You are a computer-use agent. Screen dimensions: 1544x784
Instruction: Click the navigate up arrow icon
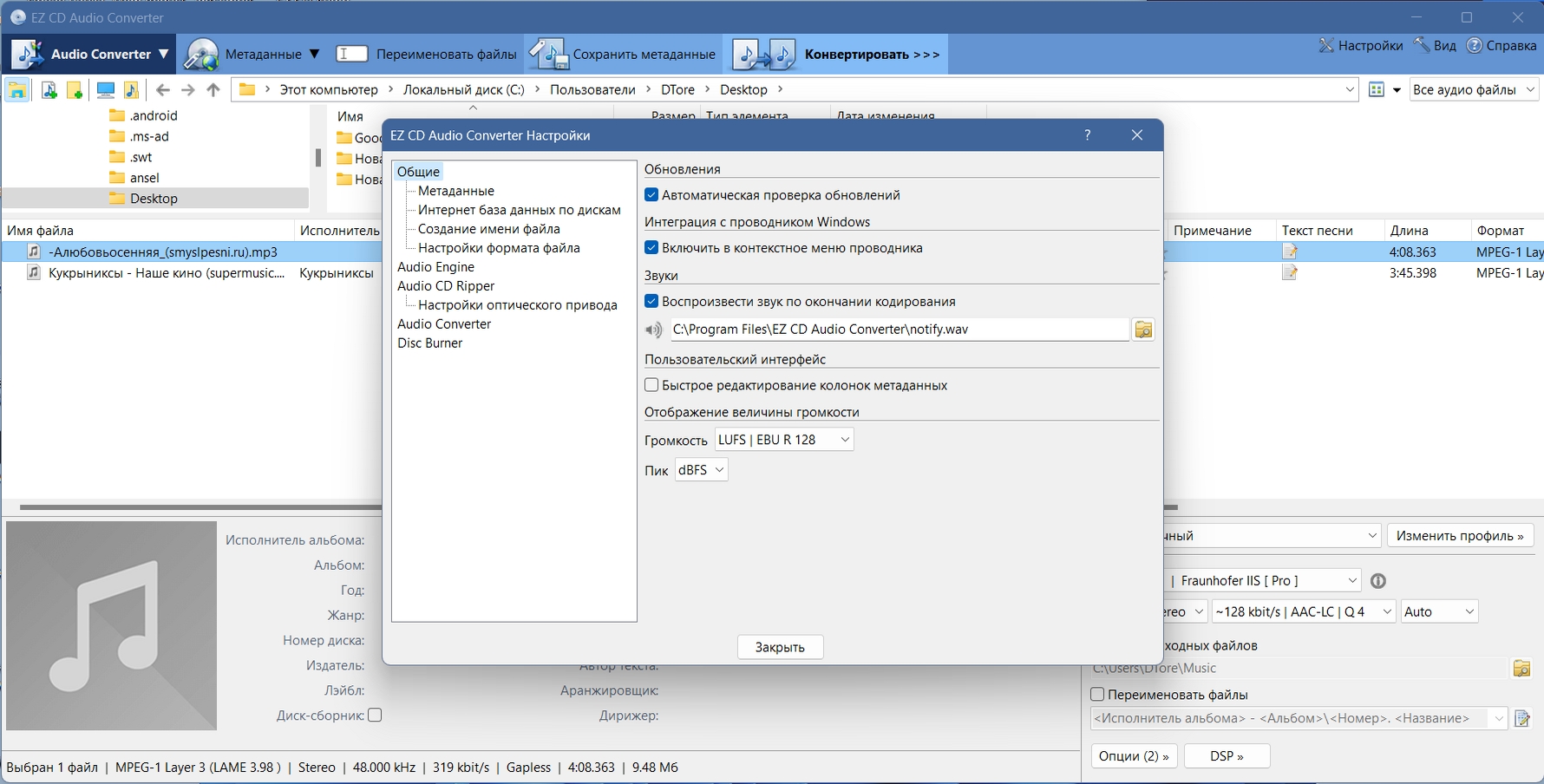pos(213,89)
